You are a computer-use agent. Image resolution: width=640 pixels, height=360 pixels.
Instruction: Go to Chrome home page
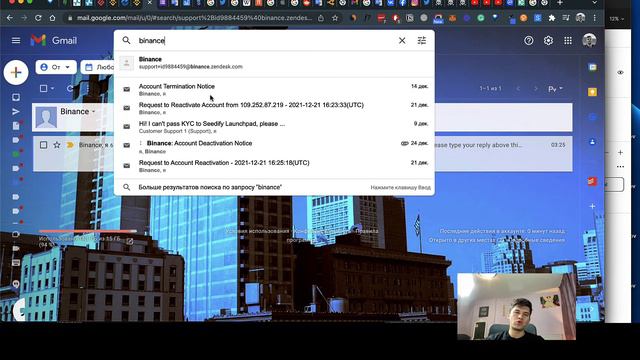52,18
